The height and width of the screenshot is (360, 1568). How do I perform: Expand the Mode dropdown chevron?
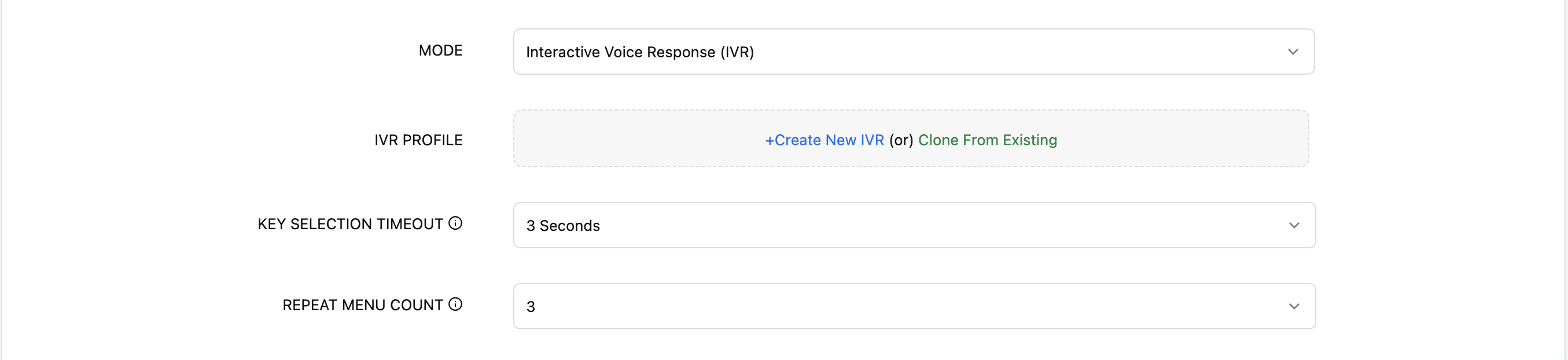point(1293,52)
